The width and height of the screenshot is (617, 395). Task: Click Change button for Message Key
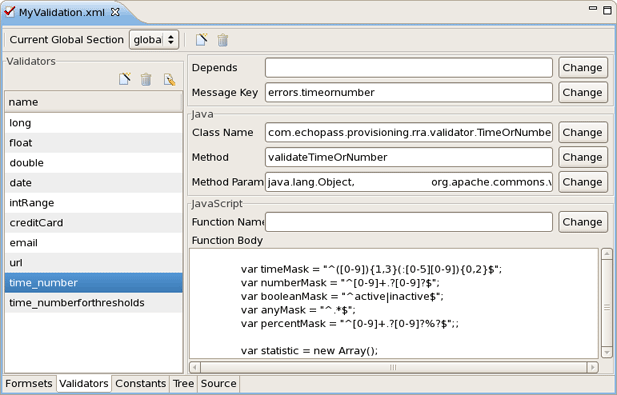click(582, 92)
